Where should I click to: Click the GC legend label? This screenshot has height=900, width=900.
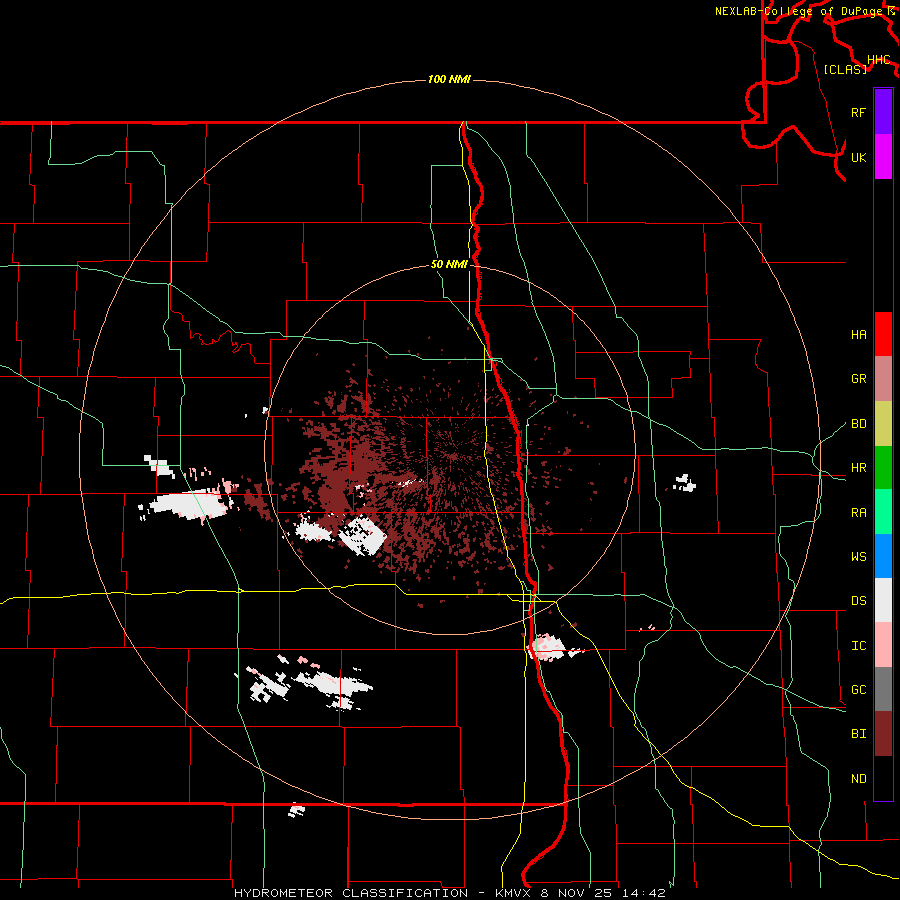point(858,690)
